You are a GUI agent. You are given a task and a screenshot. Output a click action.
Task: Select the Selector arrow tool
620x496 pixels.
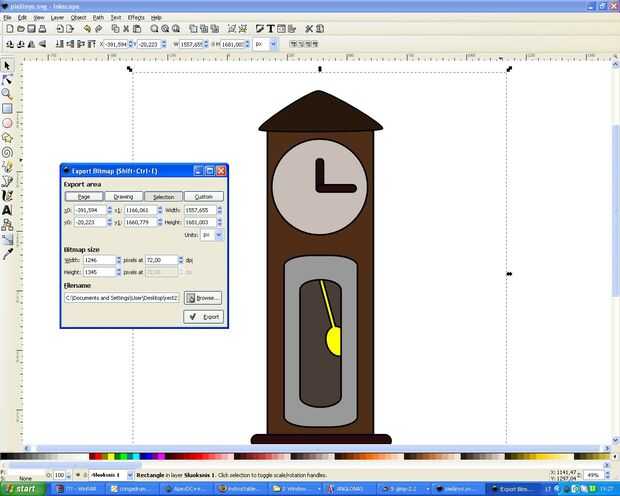[x=7, y=65]
